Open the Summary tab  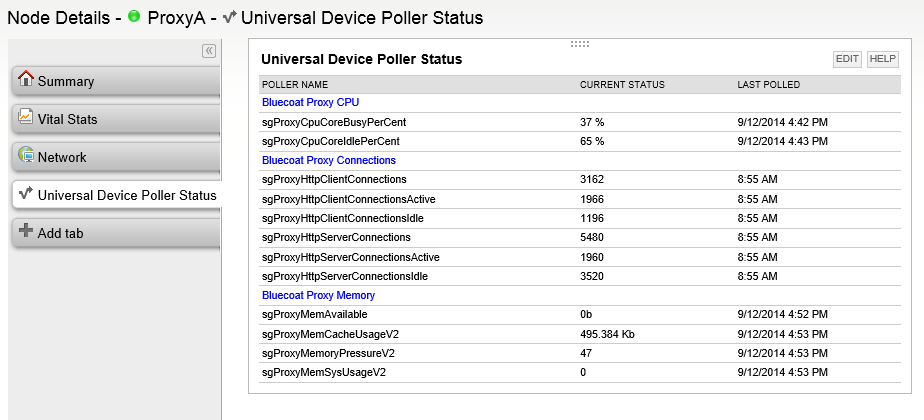(116, 81)
